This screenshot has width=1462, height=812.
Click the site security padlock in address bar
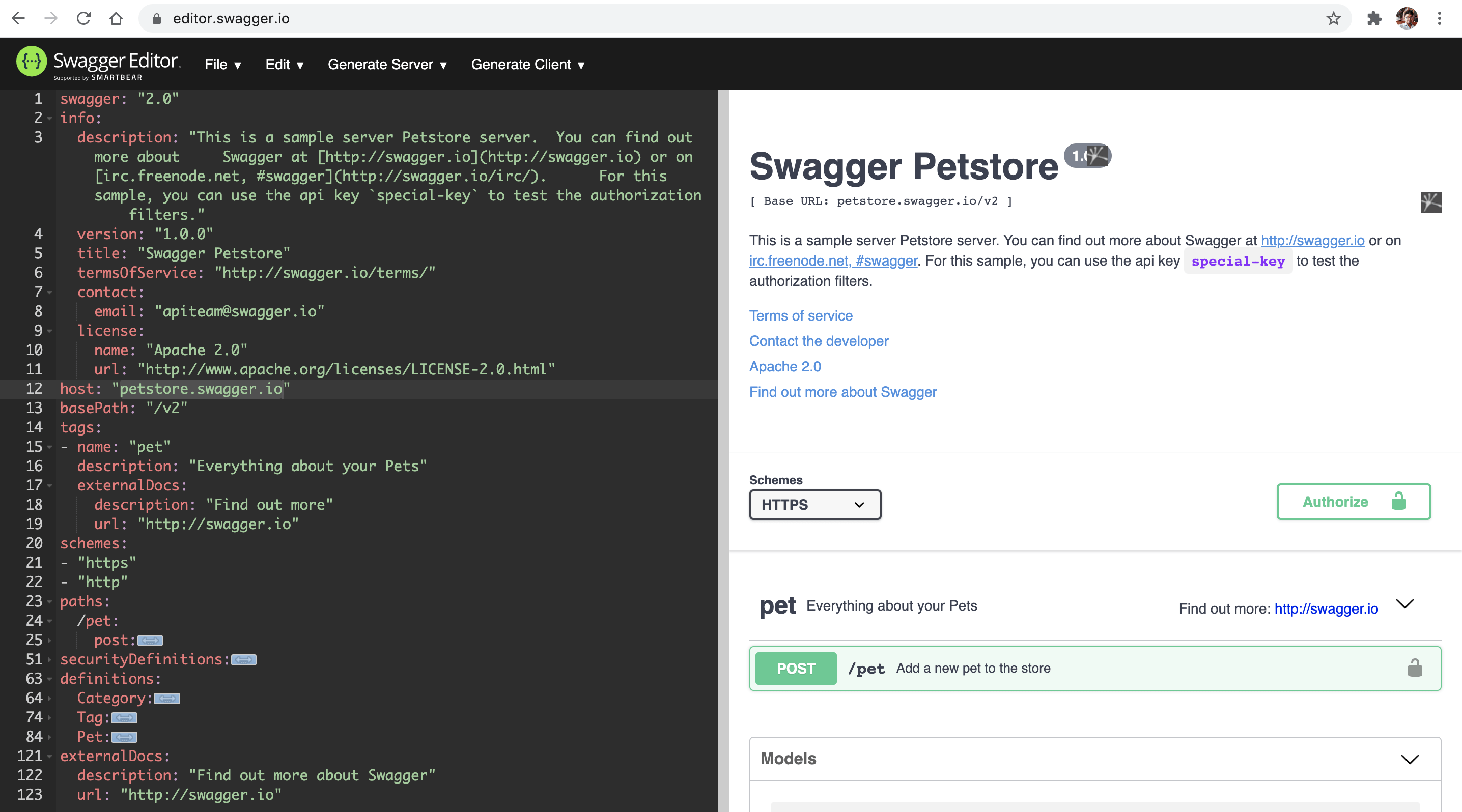(157, 19)
